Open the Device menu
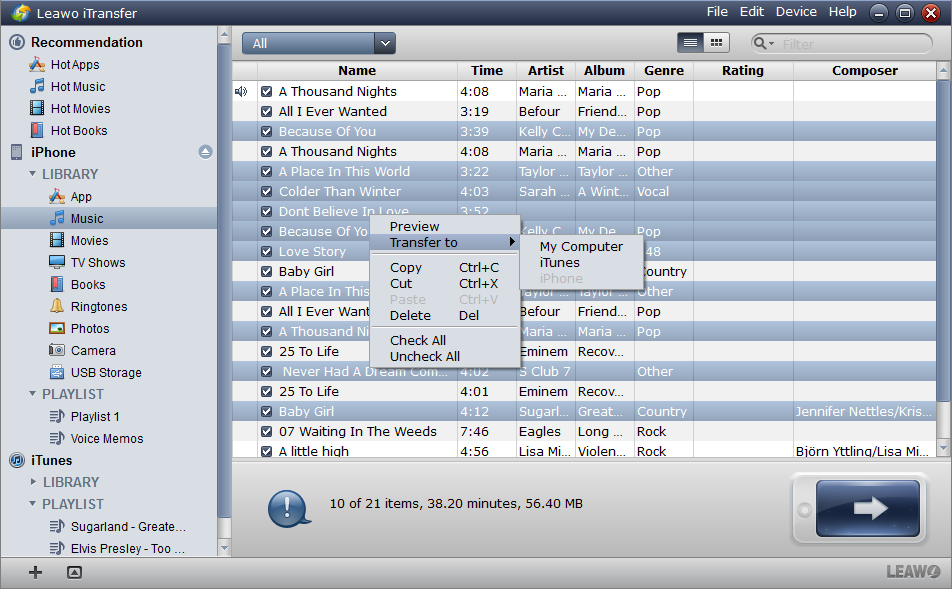Image resolution: width=952 pixels, height=589 pixels. 796,12
